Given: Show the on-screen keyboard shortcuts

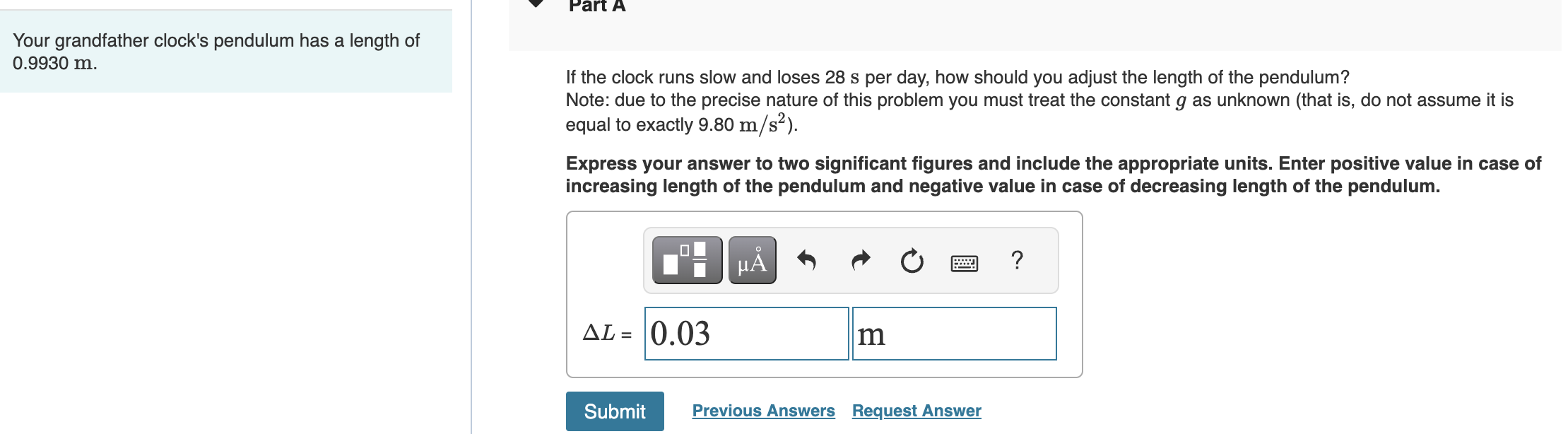Looking at the screenshot, I should [966, 261].
